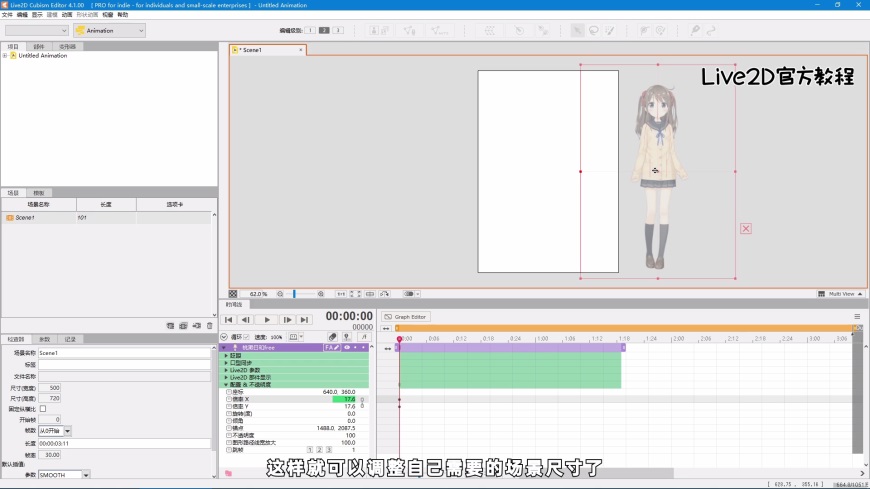The height and width of the screenshot is (489, 870).
Task: Click the go-to-first-frame playback button
Action: coord(228,320)
